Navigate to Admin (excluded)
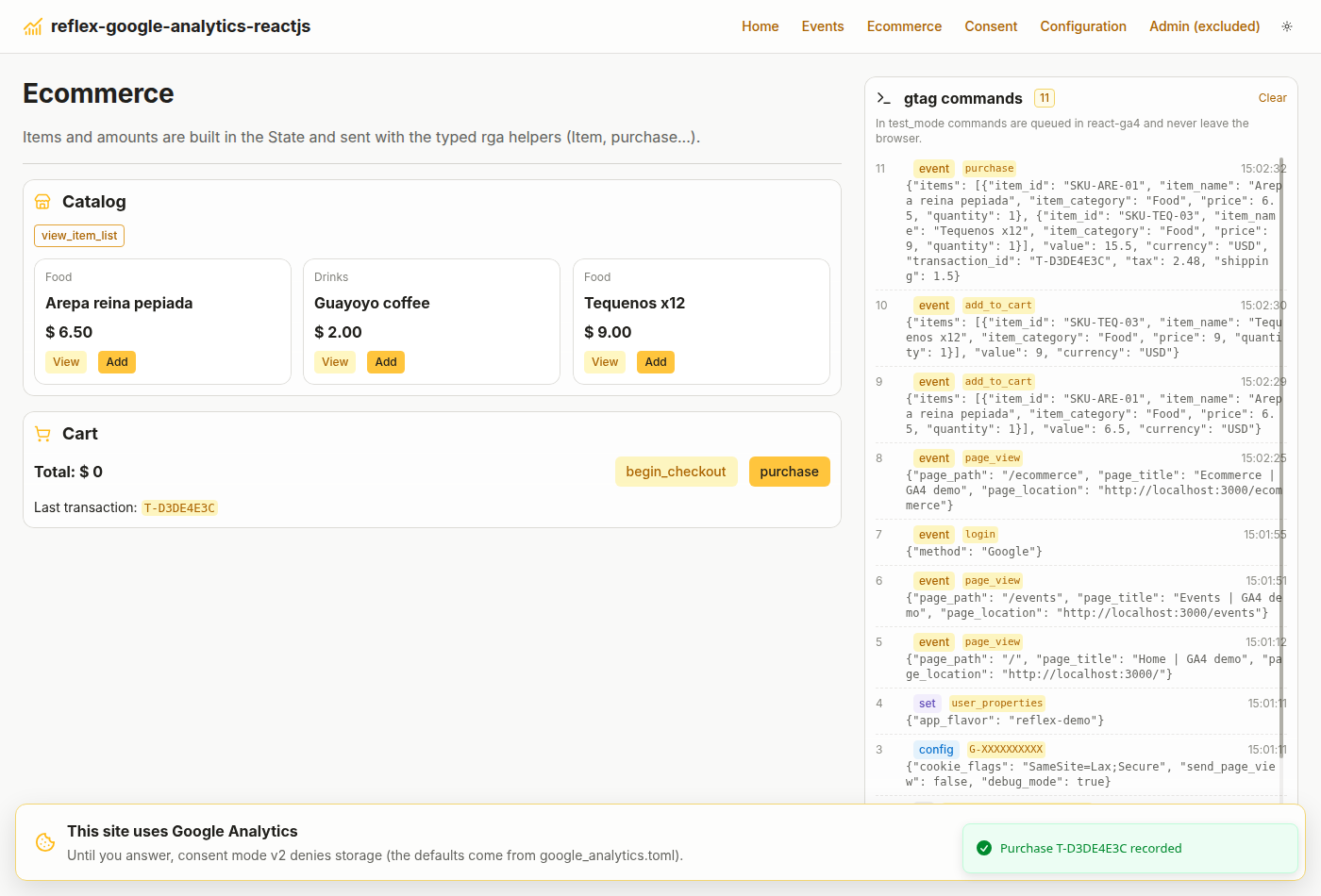Screen dimensions: 1321x896 [x=1204, y=26]
